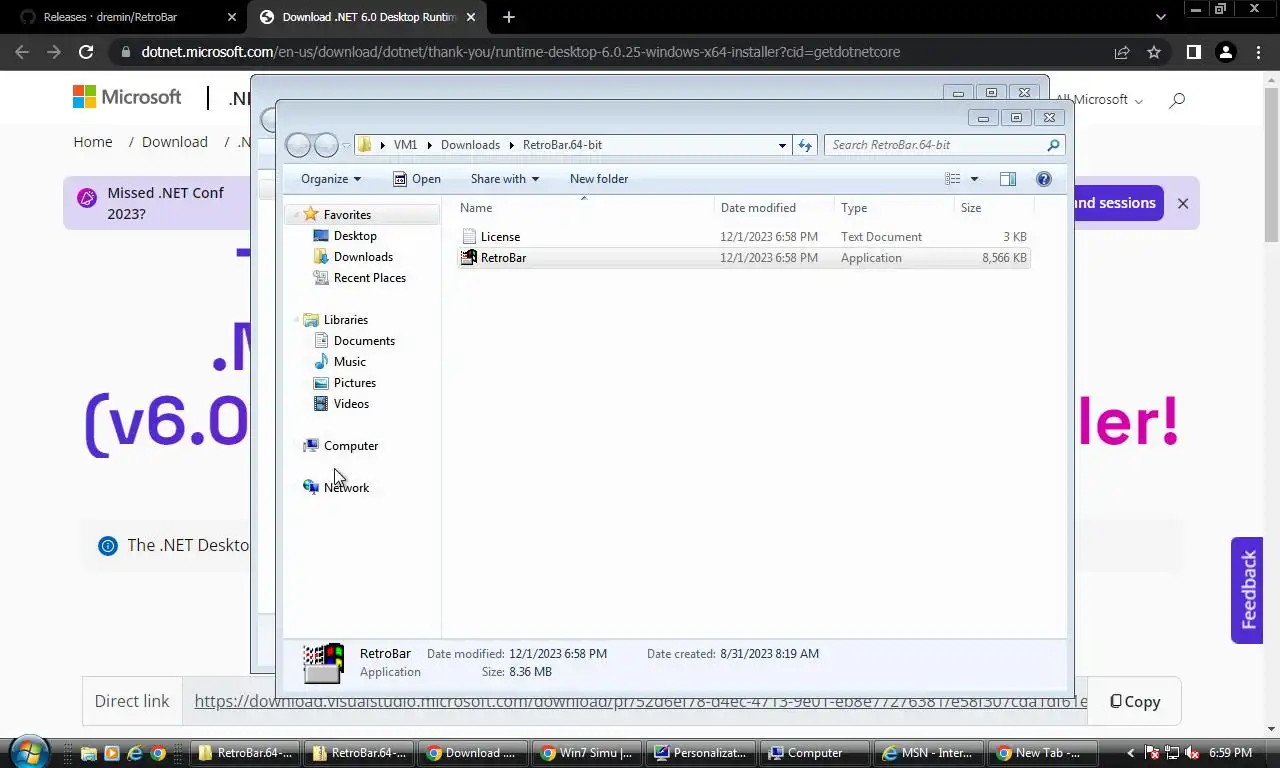Open Chrome profile avatar

[x=1225, y=52]
